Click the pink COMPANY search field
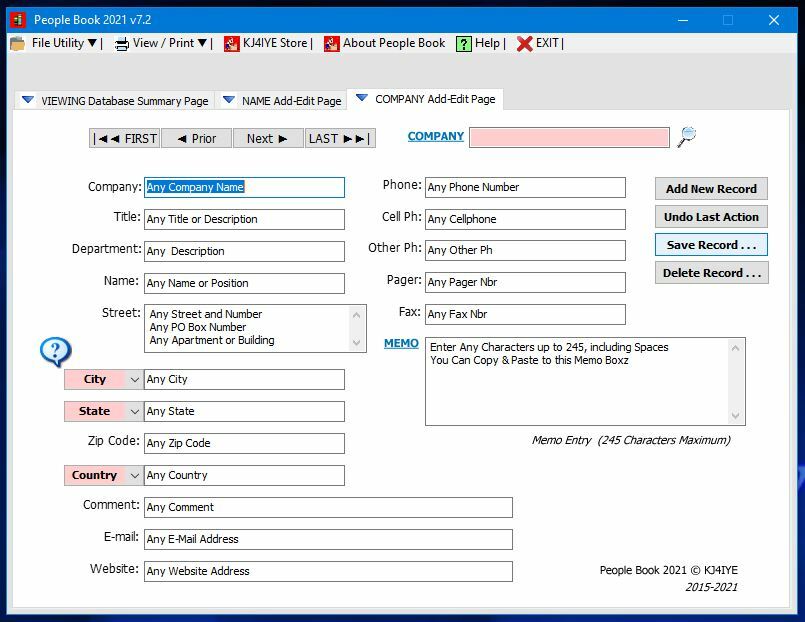805x622 pixels. click(569, 138)
